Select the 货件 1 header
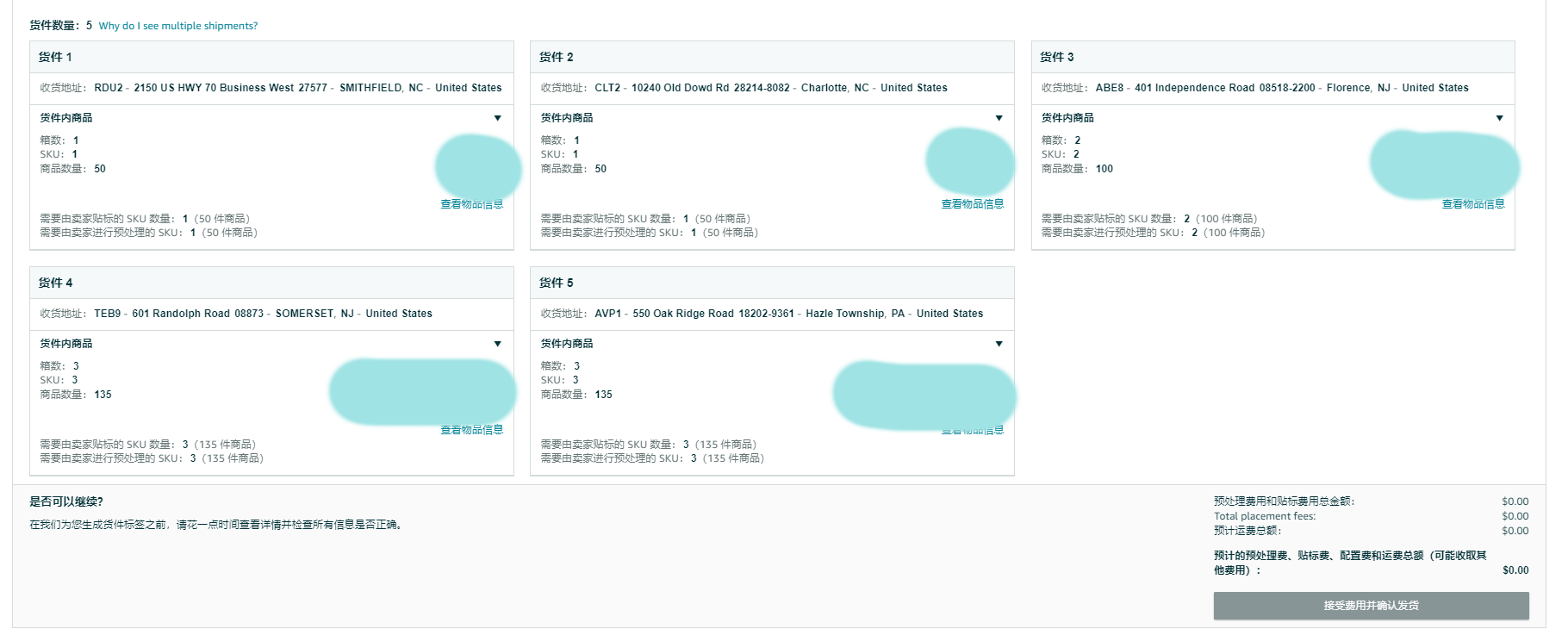This screenshot has width=1568, height=629. pos(271,57)
